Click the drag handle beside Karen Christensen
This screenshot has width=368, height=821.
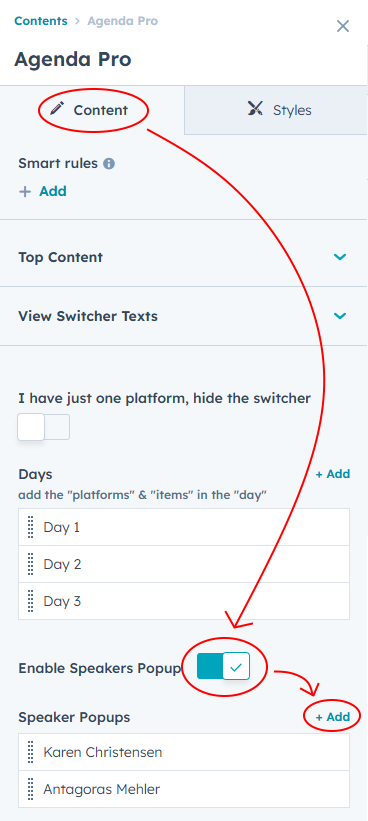pyautogui.click(x=30, y=752)
